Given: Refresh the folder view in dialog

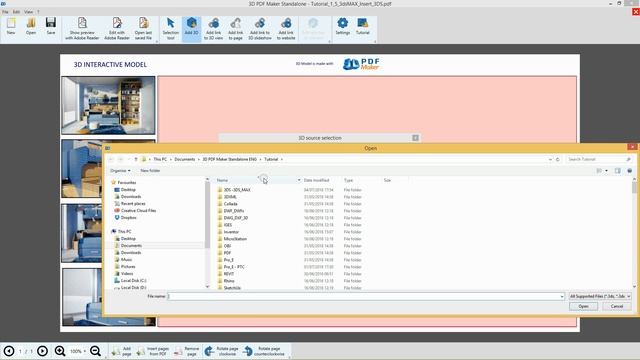Looking at the screenshot, I should click(558, 159).
